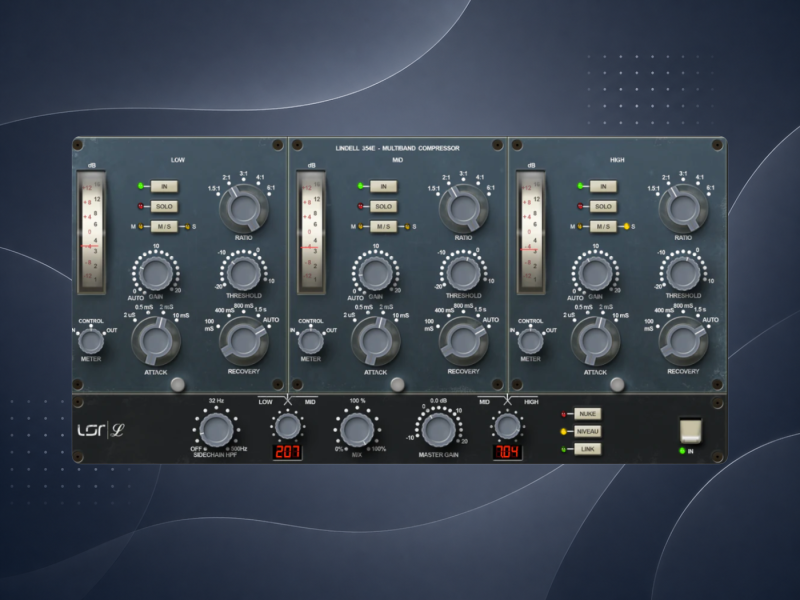Click the silver button under LOW band

(178, 384)
